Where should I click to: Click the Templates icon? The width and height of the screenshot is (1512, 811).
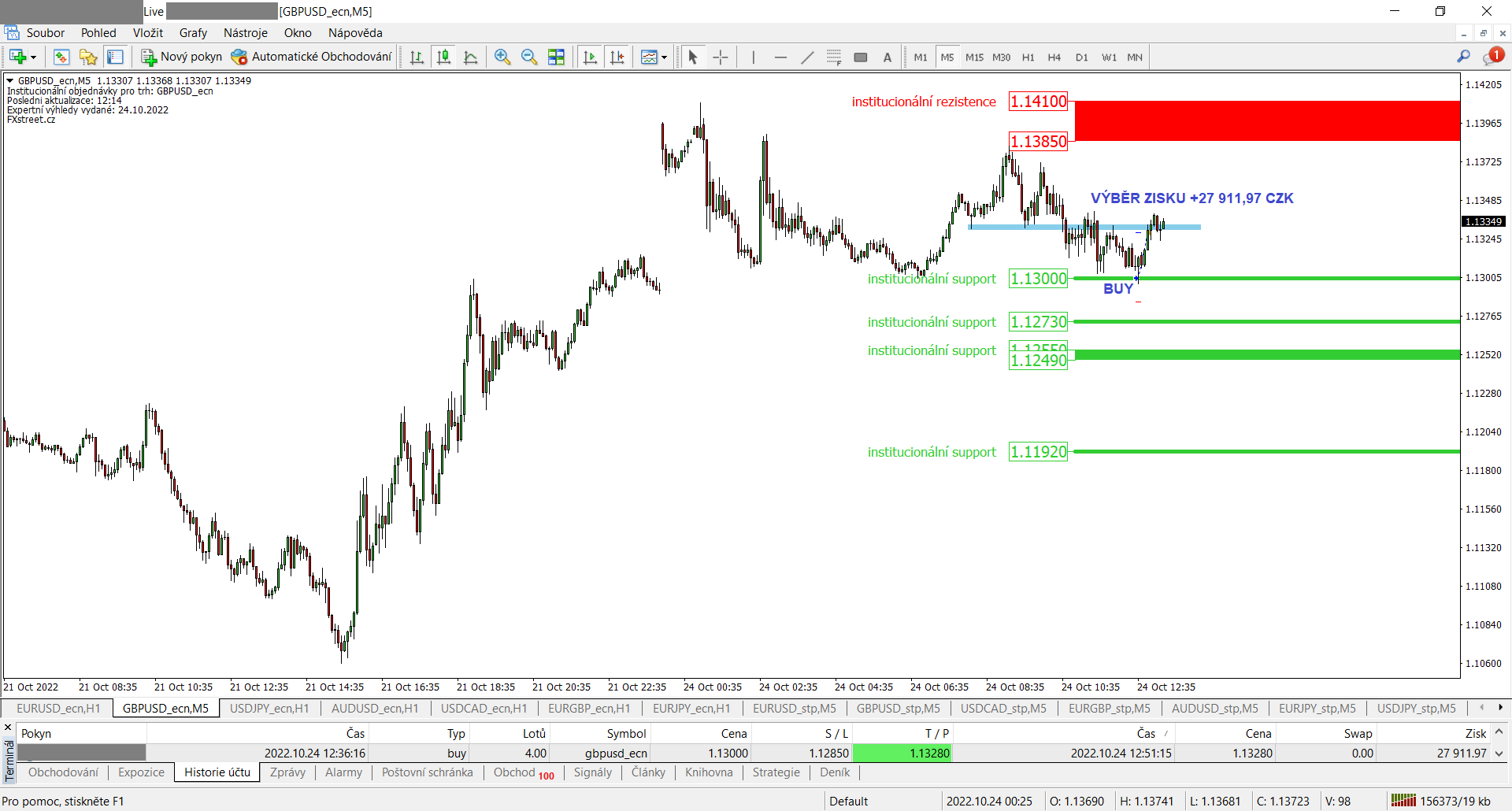click(x=649, y=57)
